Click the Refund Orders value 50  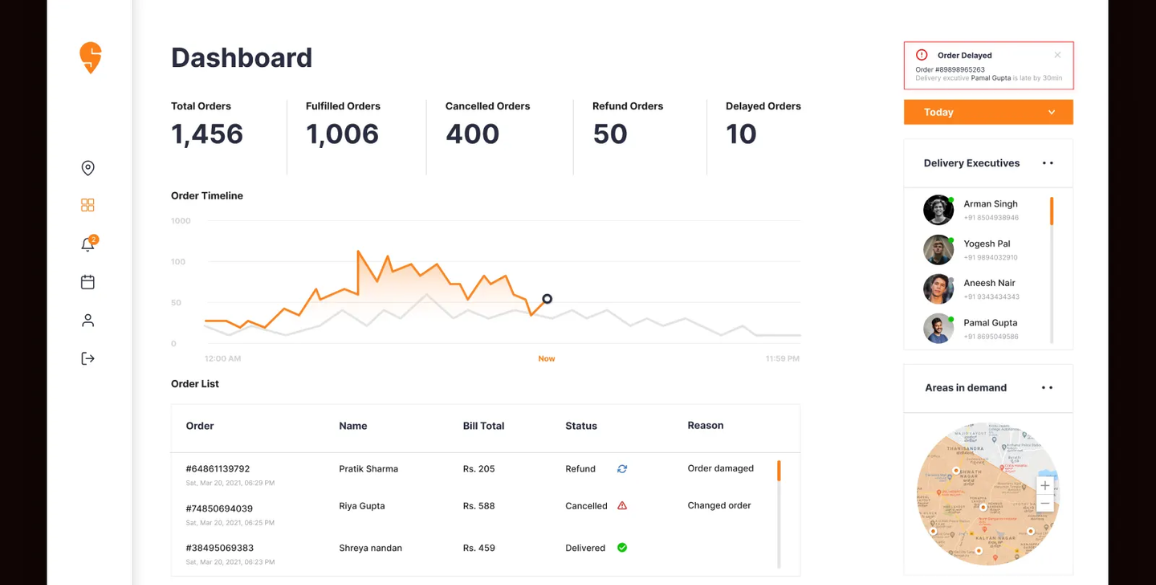610,134
